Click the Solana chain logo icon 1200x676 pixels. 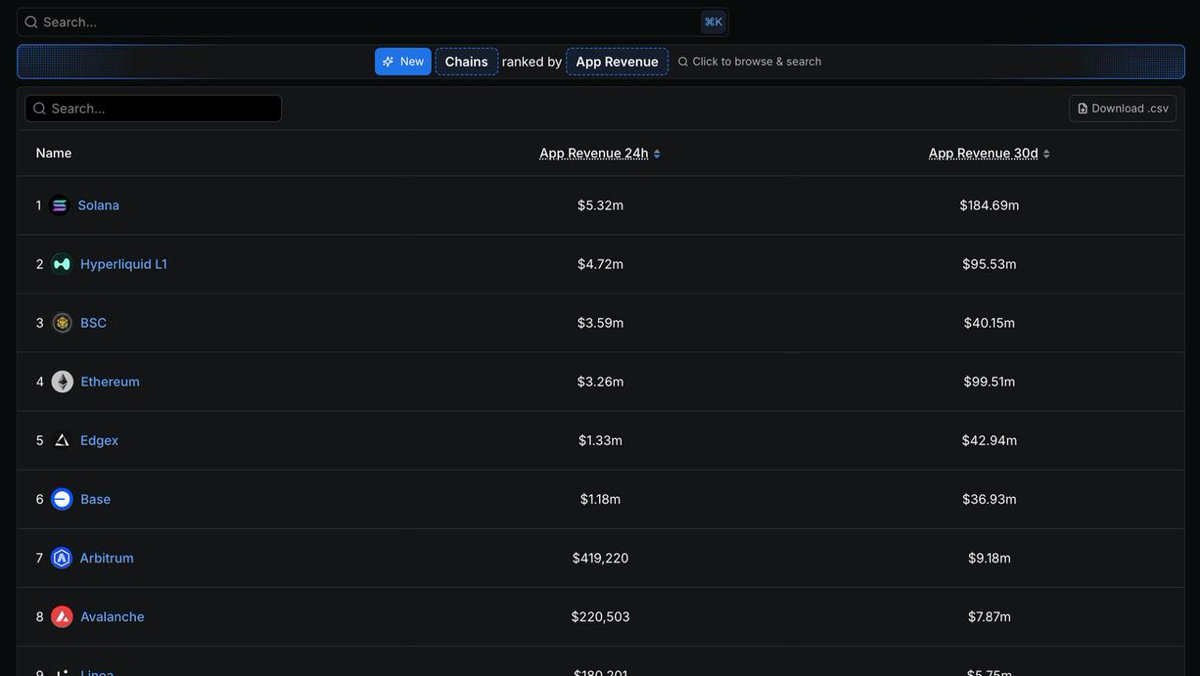(60, 205)
